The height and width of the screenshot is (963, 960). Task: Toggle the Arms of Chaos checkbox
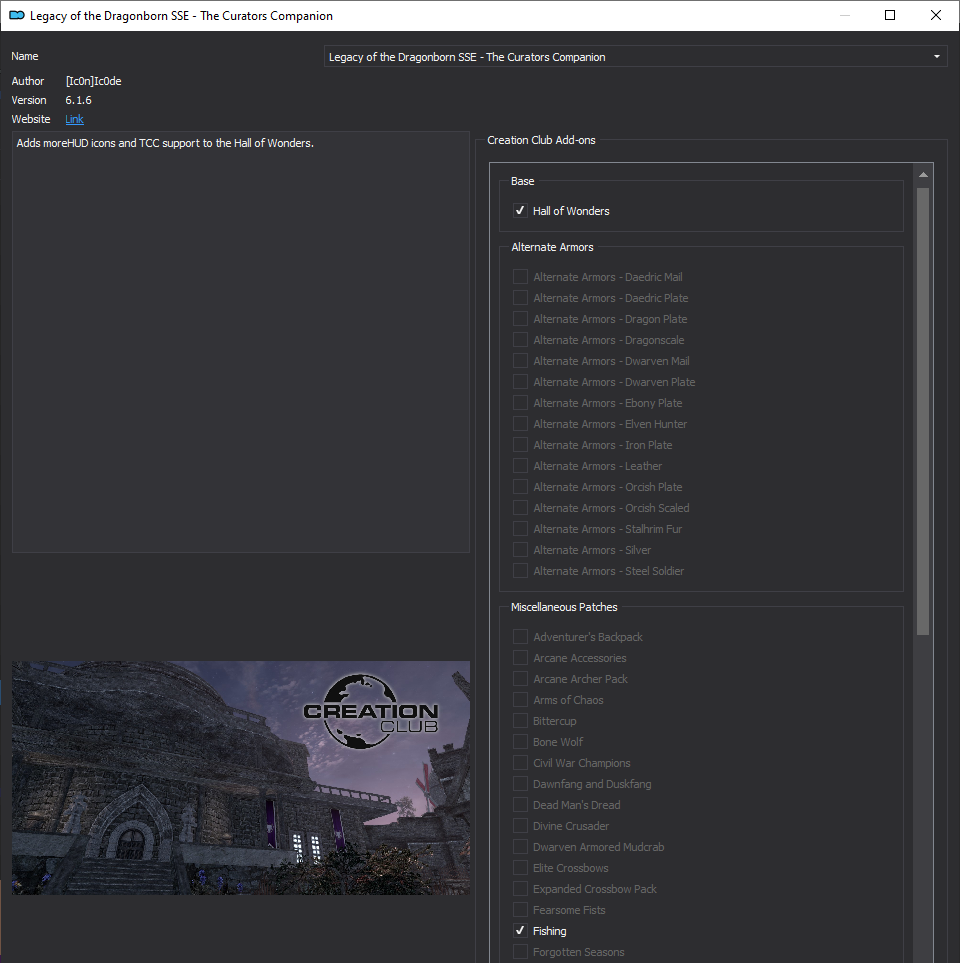pyautogui.click(x=520, y=700)
